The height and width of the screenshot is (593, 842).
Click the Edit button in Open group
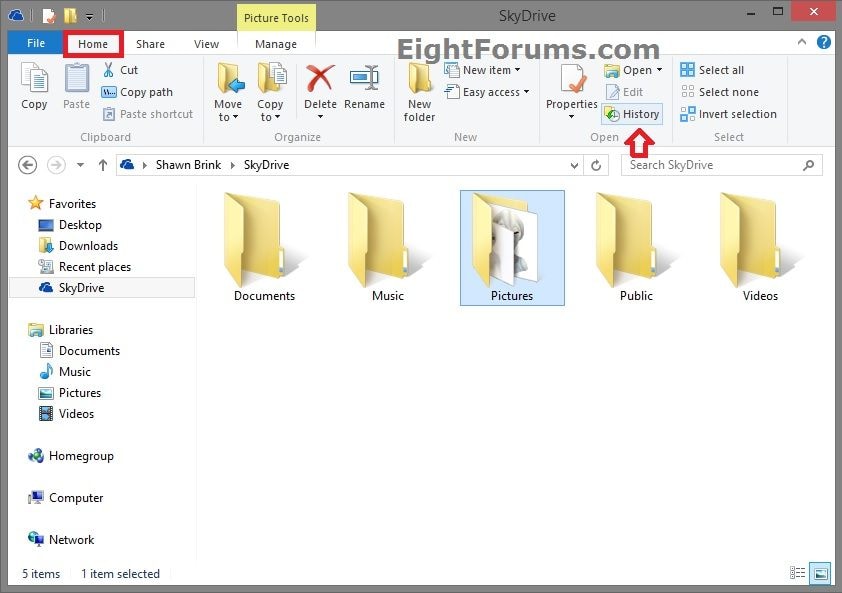point(625,92)
